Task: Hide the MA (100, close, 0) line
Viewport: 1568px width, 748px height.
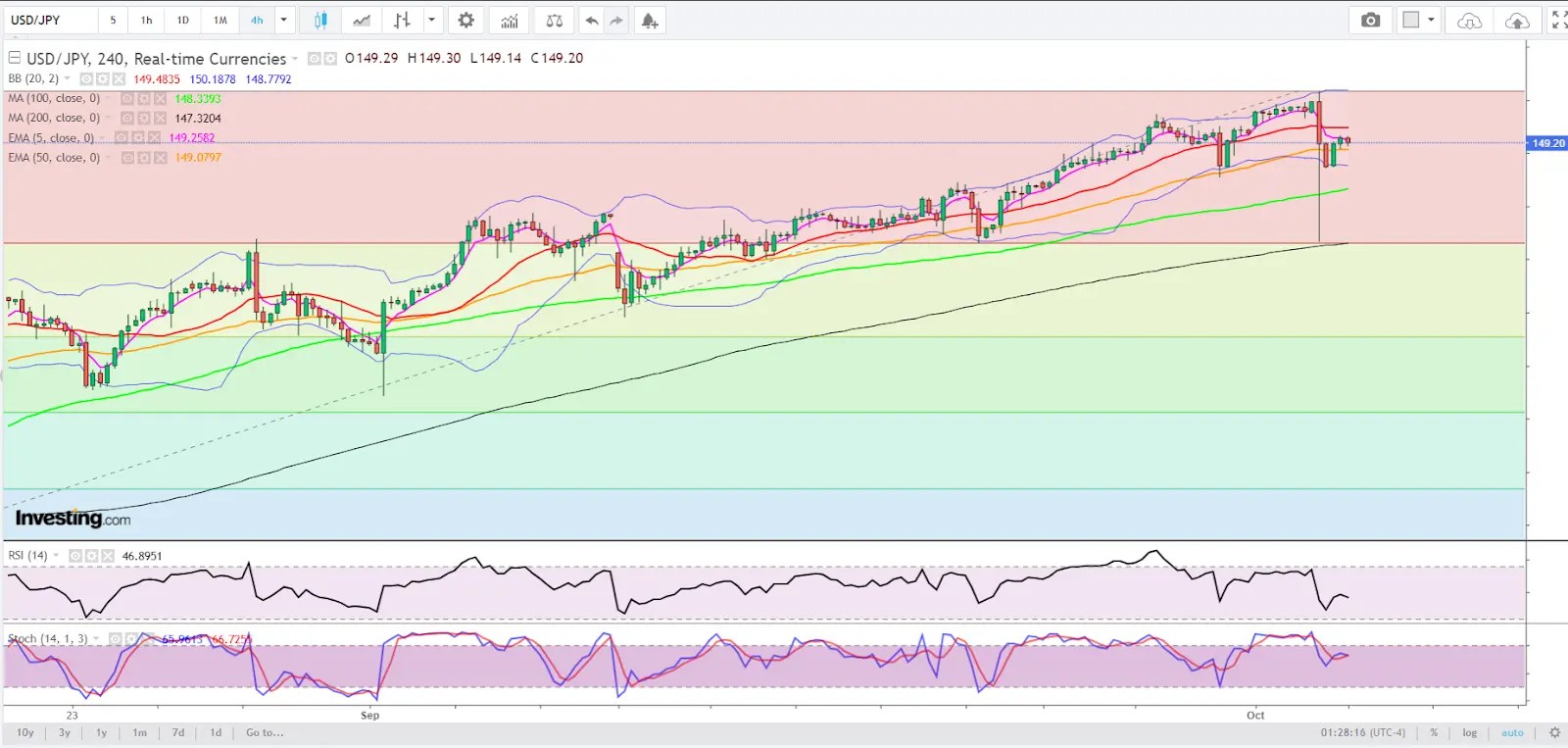Action: point(126,99)
